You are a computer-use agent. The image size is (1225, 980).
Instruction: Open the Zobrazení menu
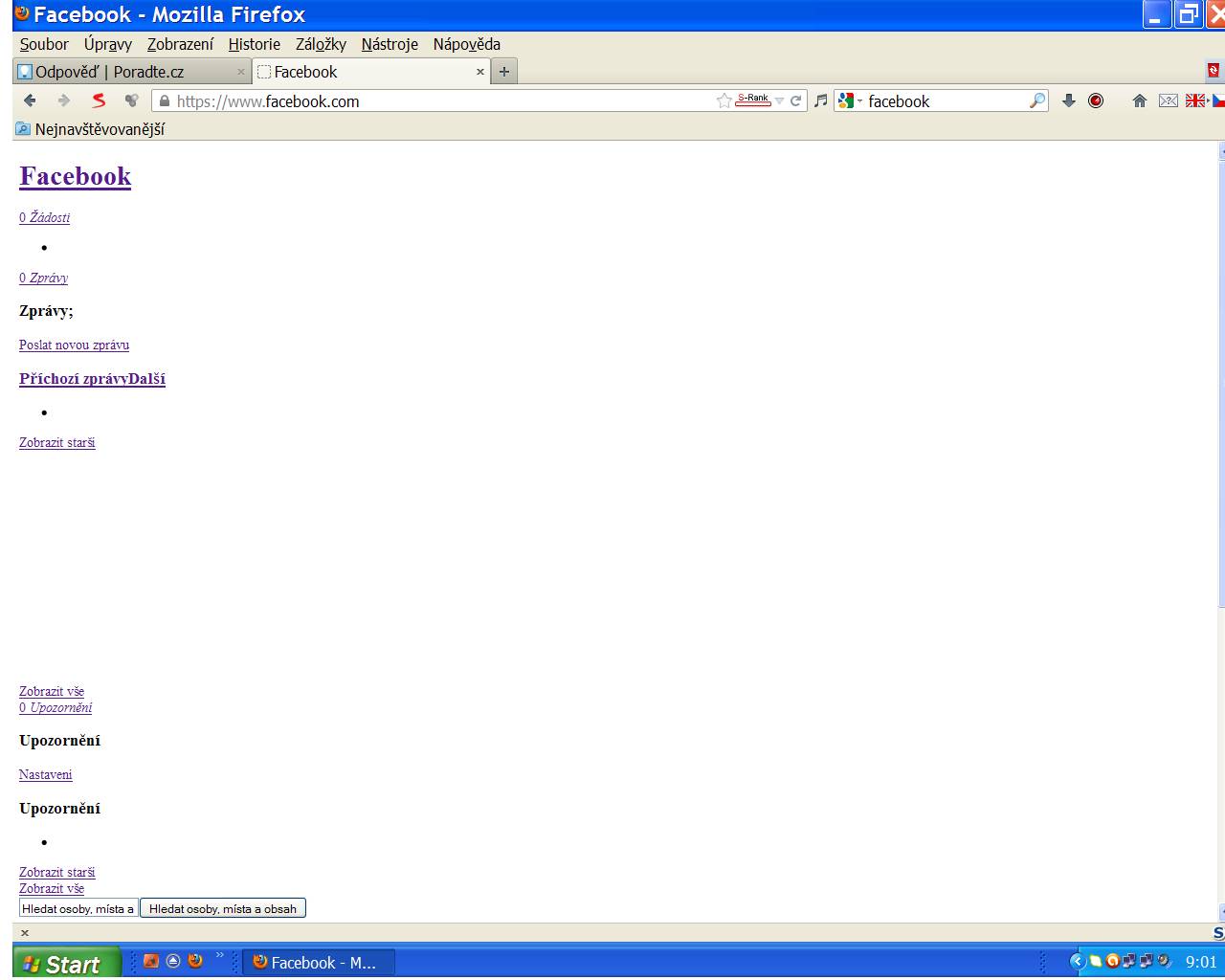180,44
